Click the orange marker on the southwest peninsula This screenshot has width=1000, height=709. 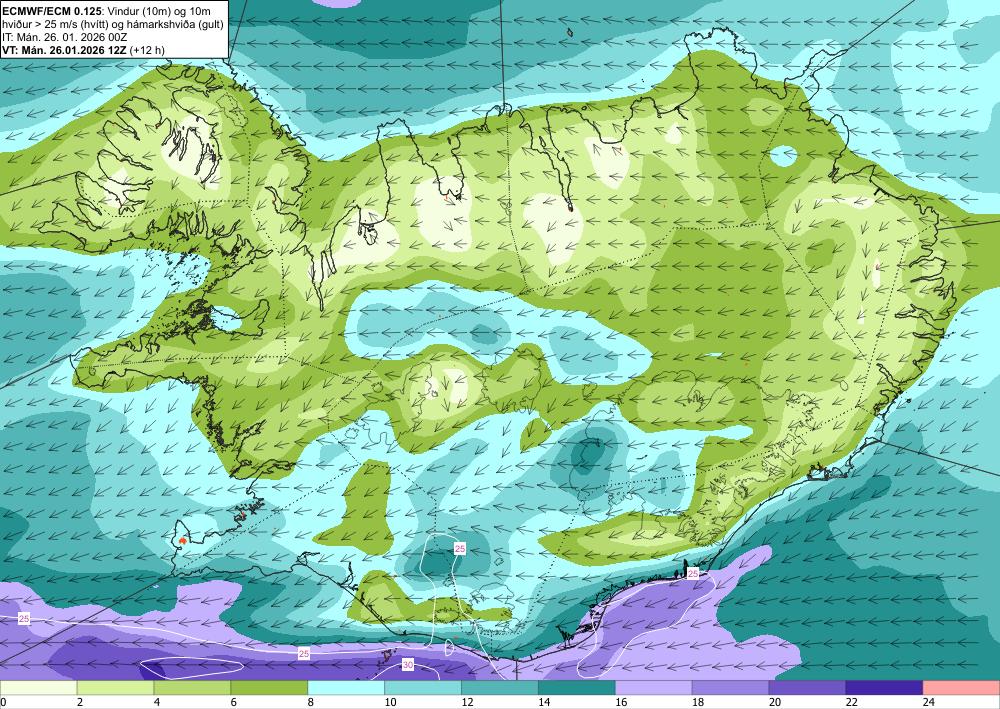(x=183, y=540)
